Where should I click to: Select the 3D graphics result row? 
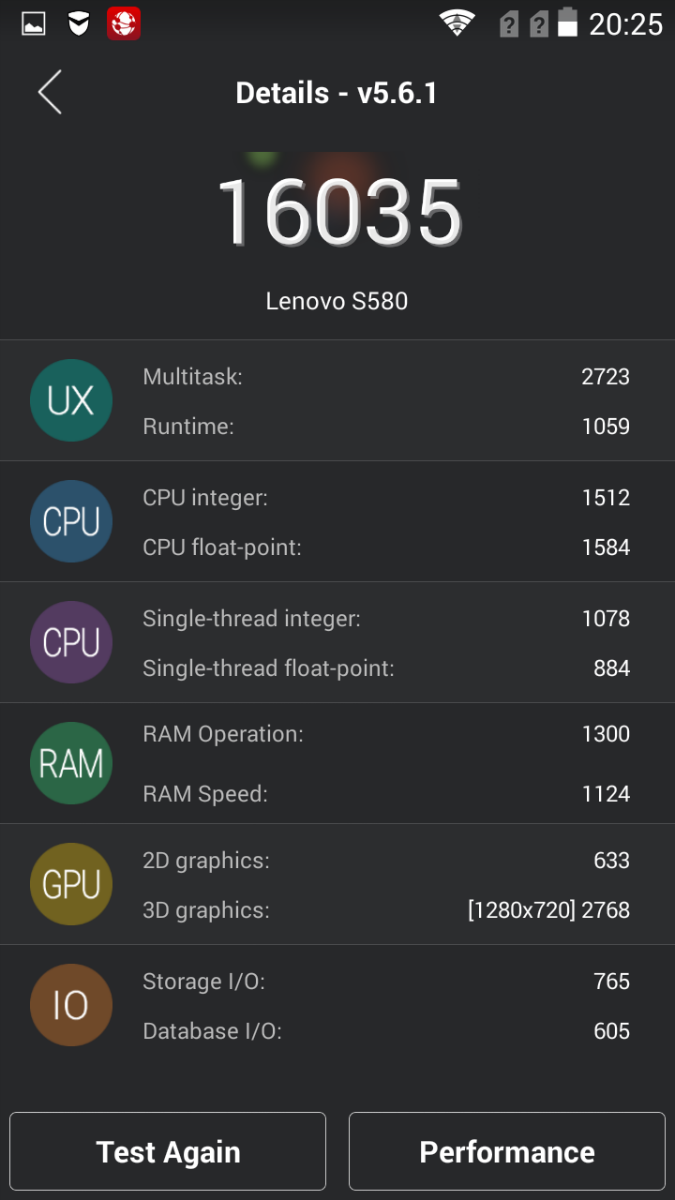coord(386,910)
